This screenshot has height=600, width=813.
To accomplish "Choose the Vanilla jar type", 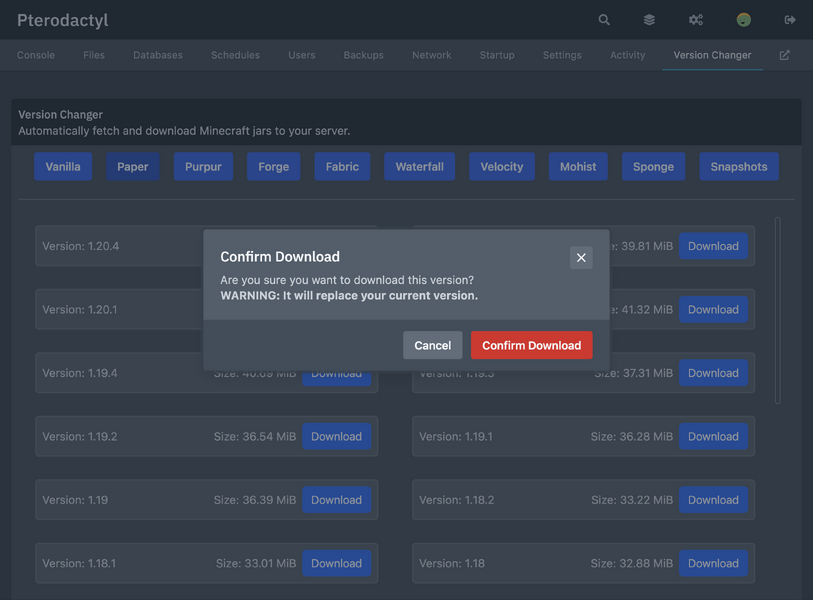I will (x=63, y=166).
